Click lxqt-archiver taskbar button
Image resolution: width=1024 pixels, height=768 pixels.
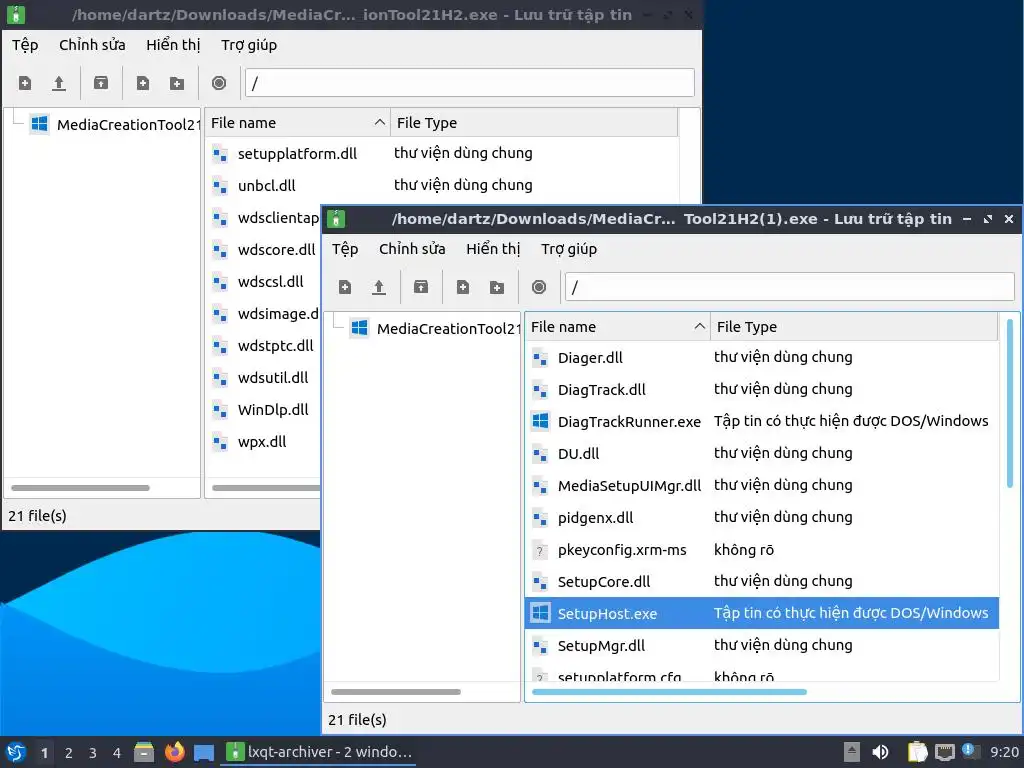click(319, 752)
